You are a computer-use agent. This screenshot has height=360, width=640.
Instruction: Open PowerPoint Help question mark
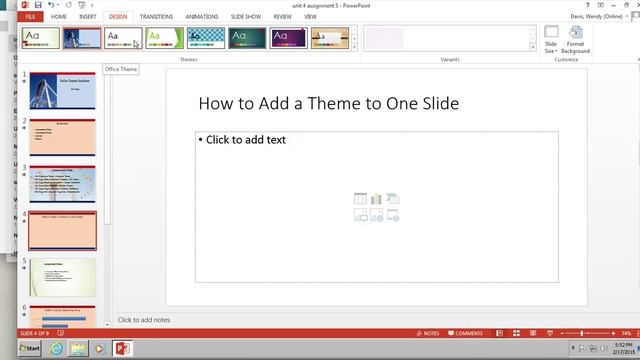click(x=587, y=5)
